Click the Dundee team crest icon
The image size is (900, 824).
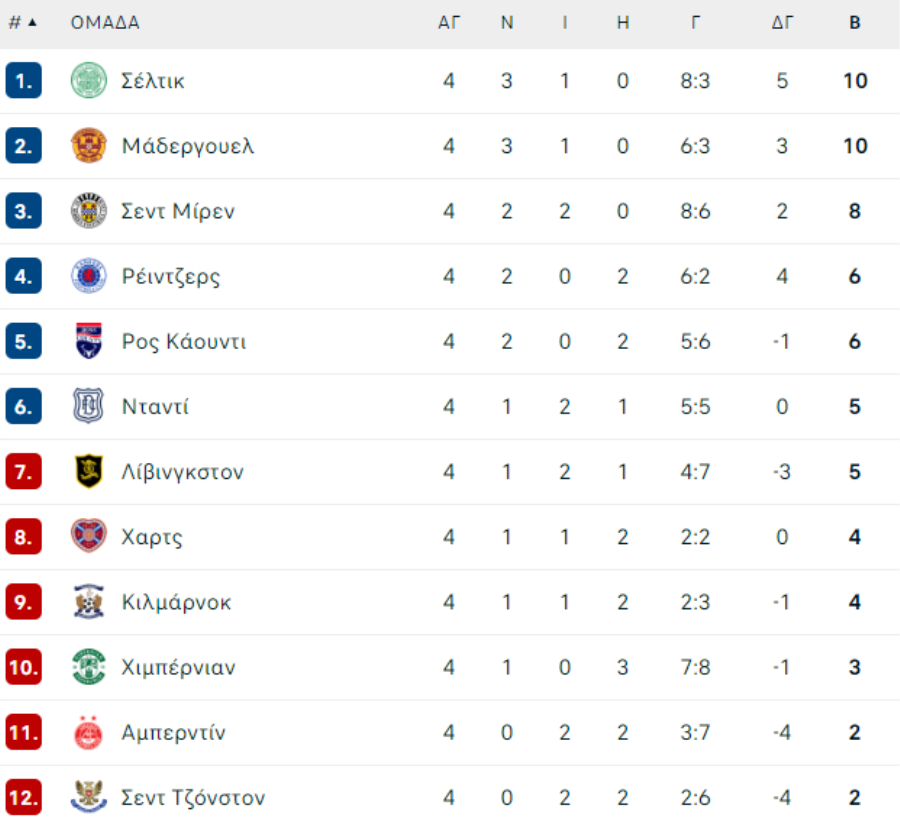88,406
